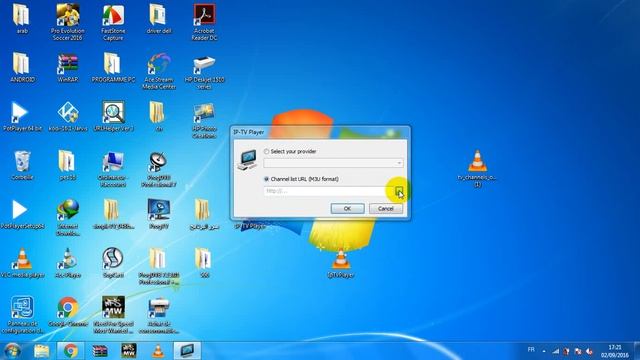This screenshot has height=360, width=640.
Task: Open the provider dropdown list
Action: 399,163
